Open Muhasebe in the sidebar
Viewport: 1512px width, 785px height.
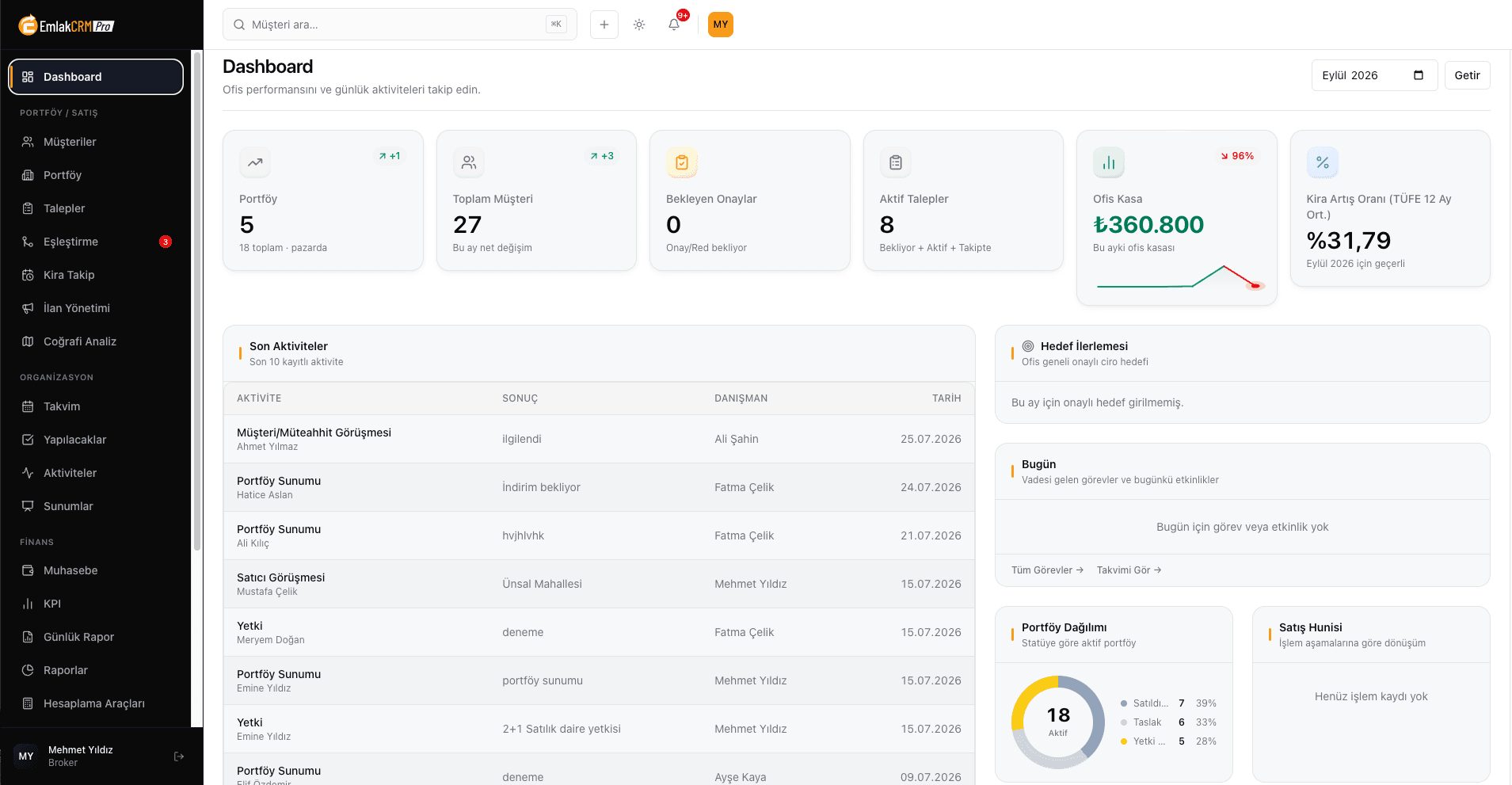click(96, 570)
